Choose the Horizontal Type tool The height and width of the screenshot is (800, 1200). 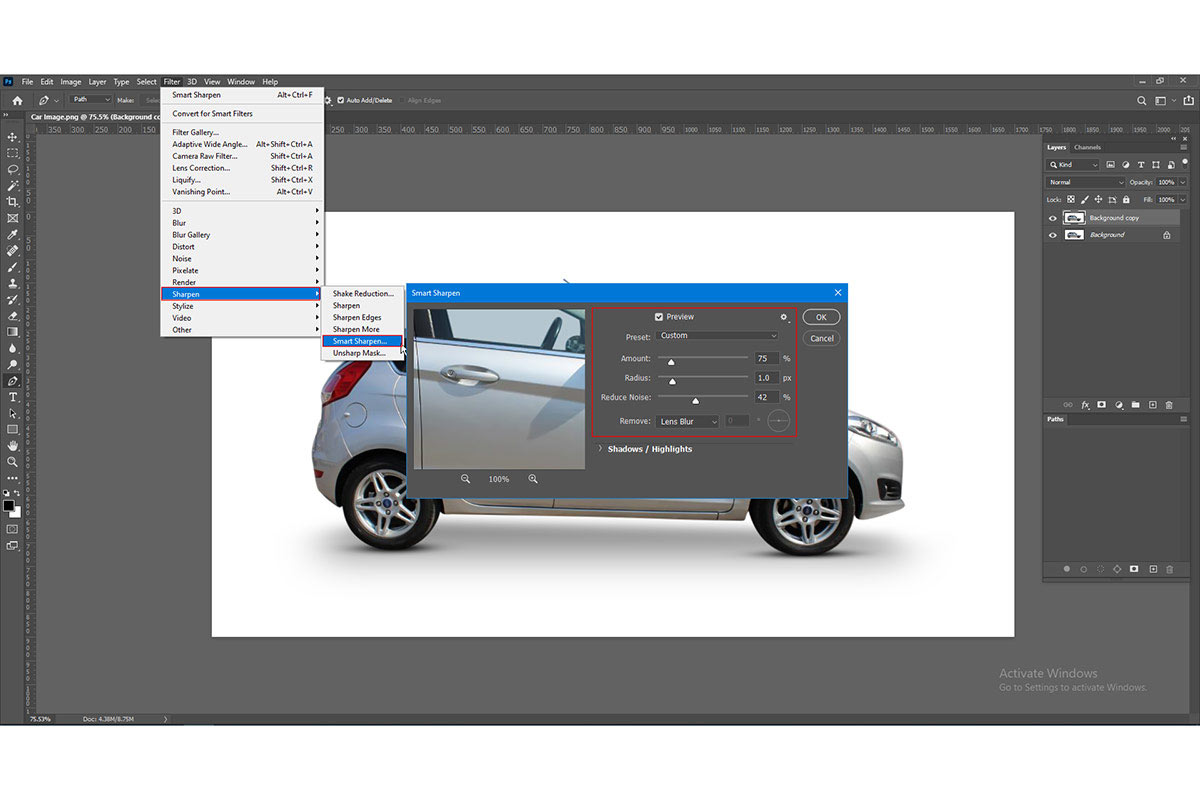[13, 397]
